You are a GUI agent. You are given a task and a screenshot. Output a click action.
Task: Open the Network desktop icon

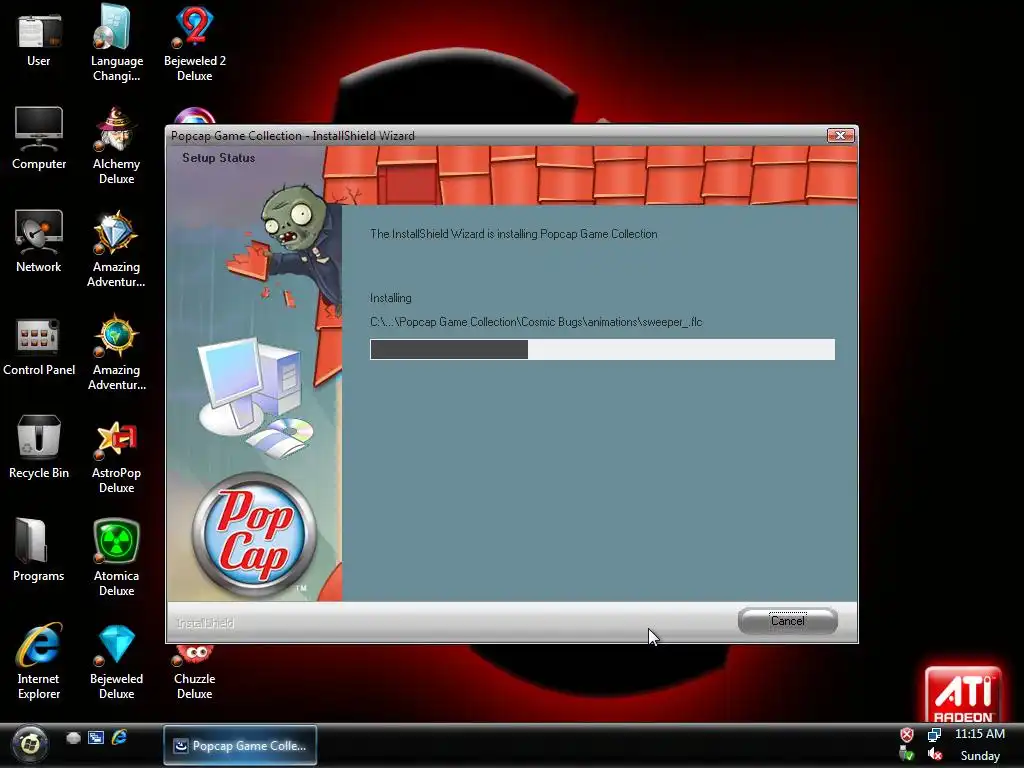[39, 242]
